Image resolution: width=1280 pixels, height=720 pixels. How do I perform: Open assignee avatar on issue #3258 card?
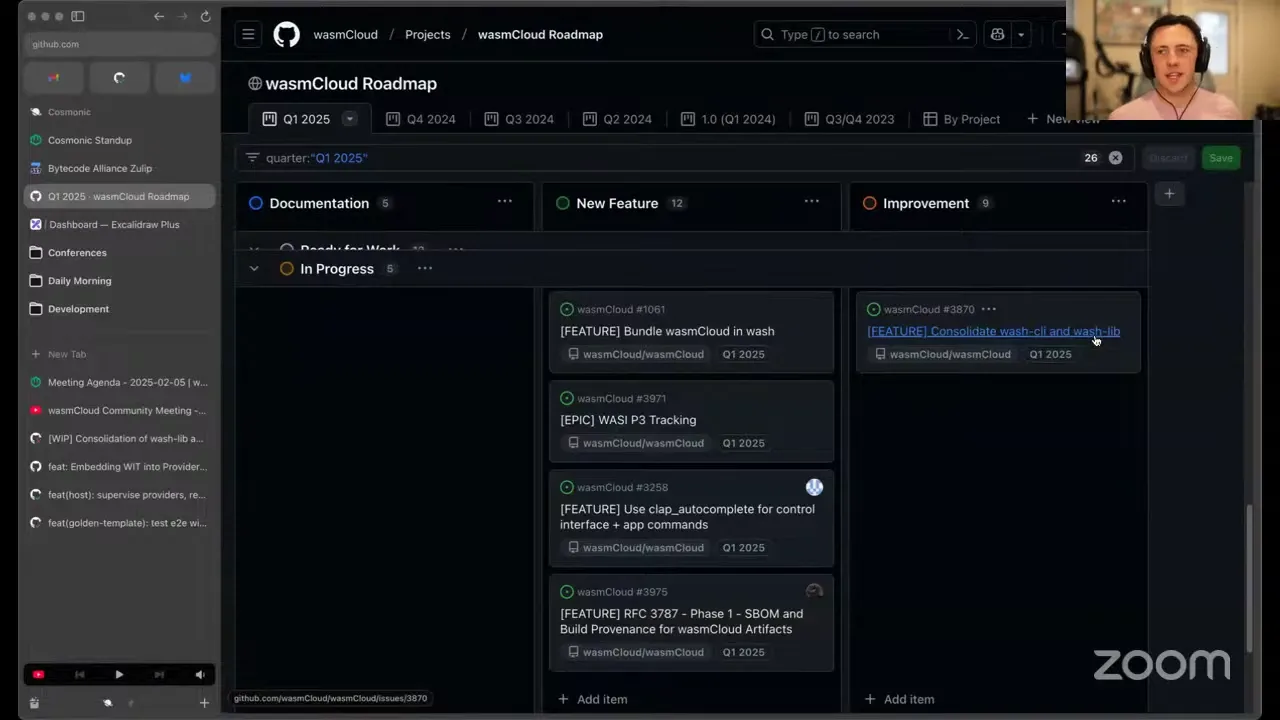[814, 487]
